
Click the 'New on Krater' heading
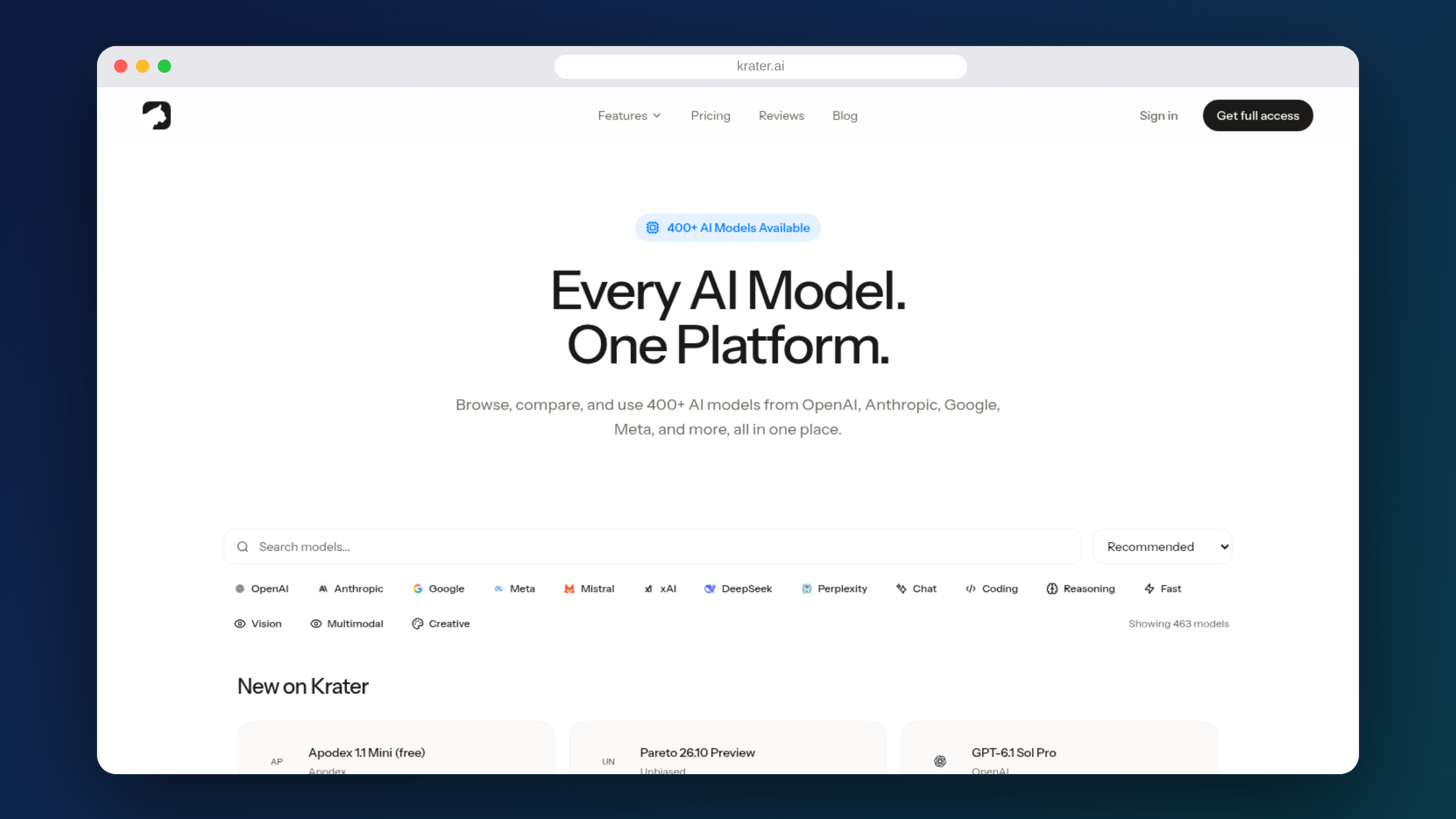click(303, 686)
